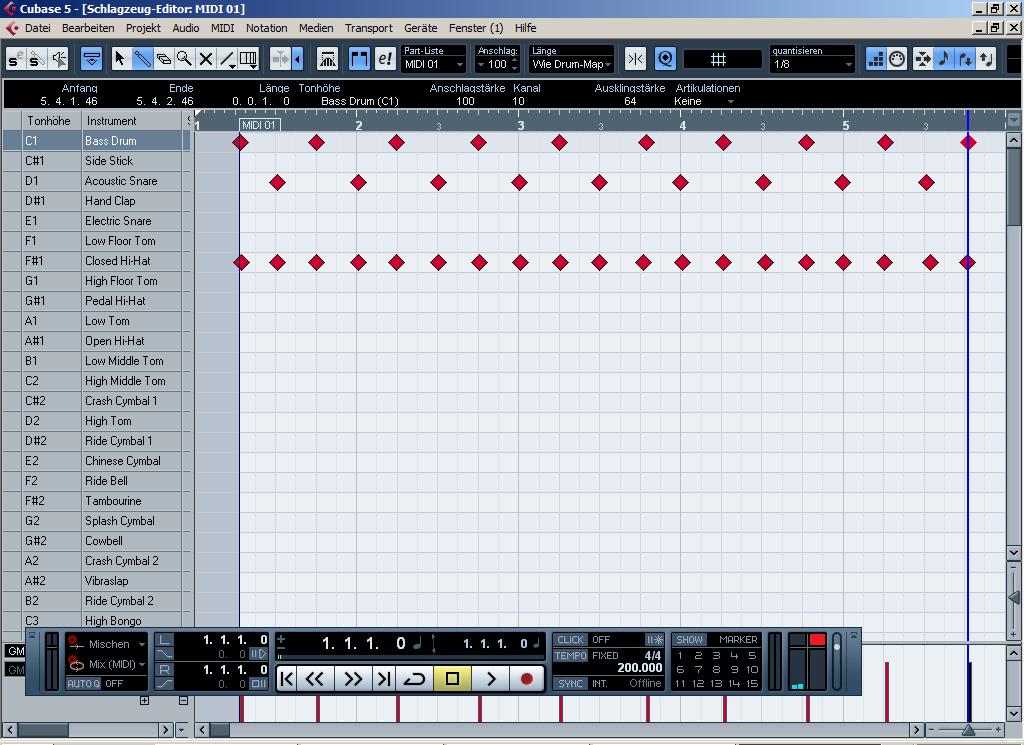
Task: Click the horizontal zoom slider handle
Action: (968, 730)
